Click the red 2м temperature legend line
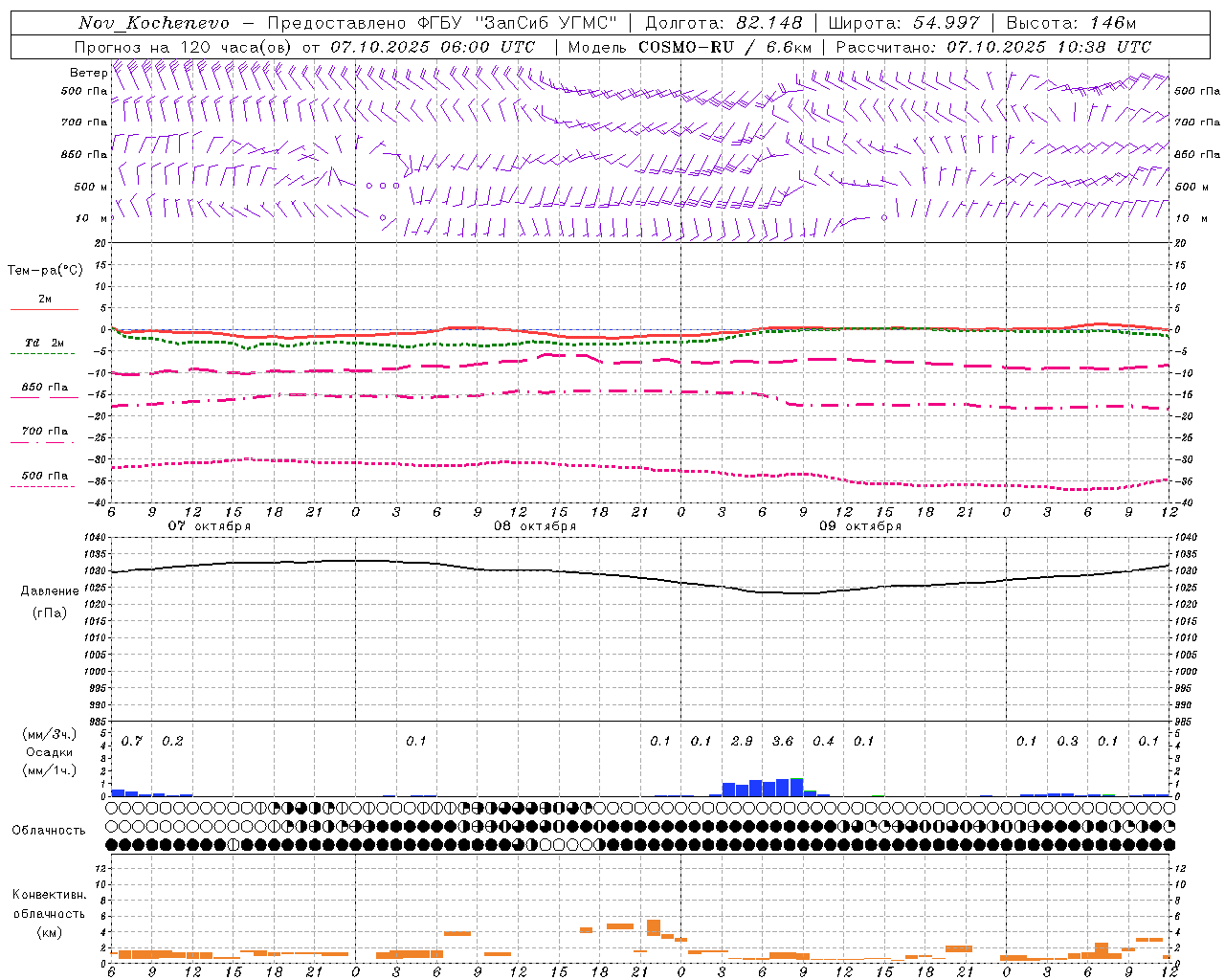1225x980 pixels. pos(44,309)
